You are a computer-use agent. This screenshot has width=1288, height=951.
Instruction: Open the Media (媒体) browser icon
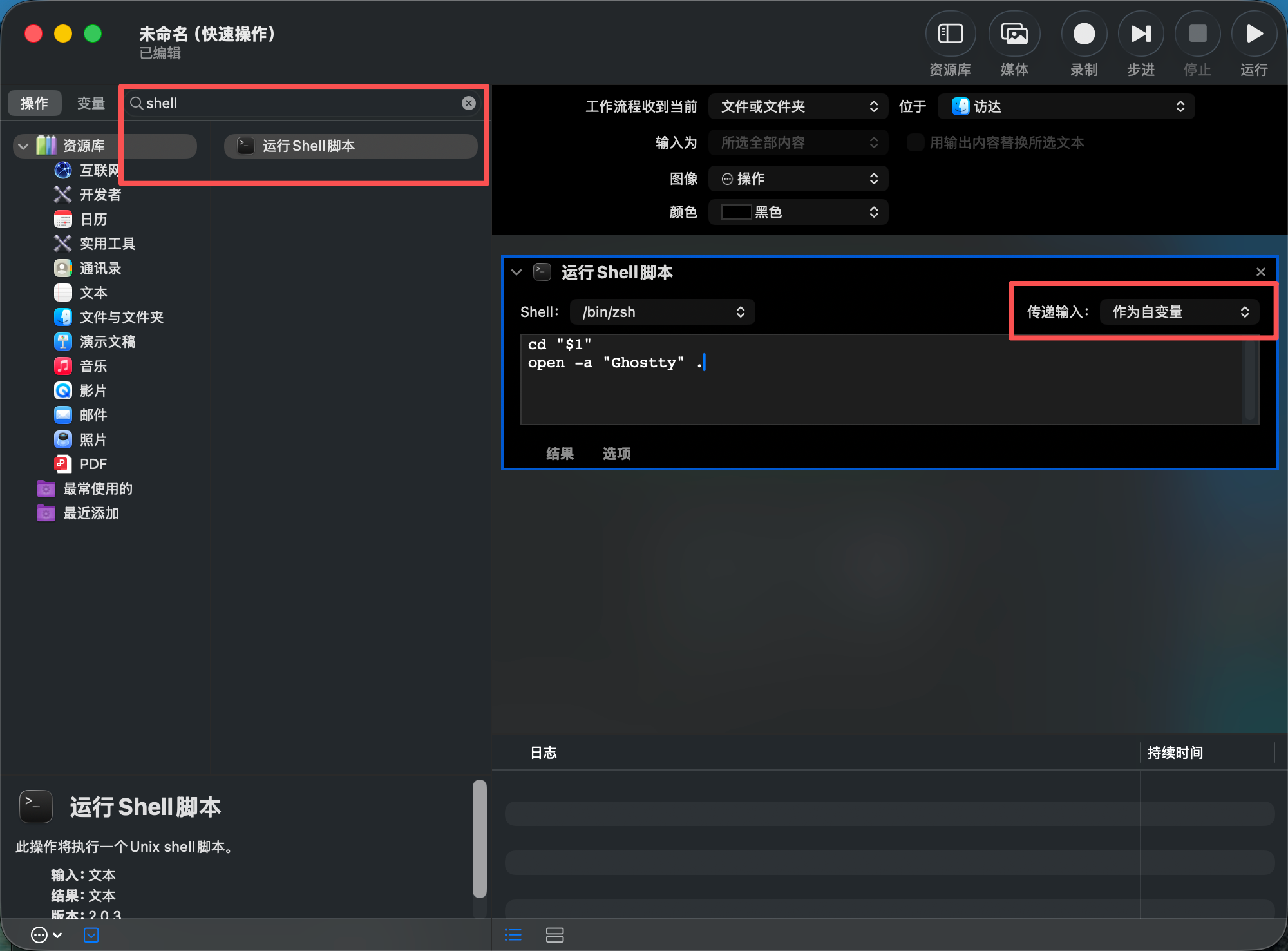[1014, 34]
